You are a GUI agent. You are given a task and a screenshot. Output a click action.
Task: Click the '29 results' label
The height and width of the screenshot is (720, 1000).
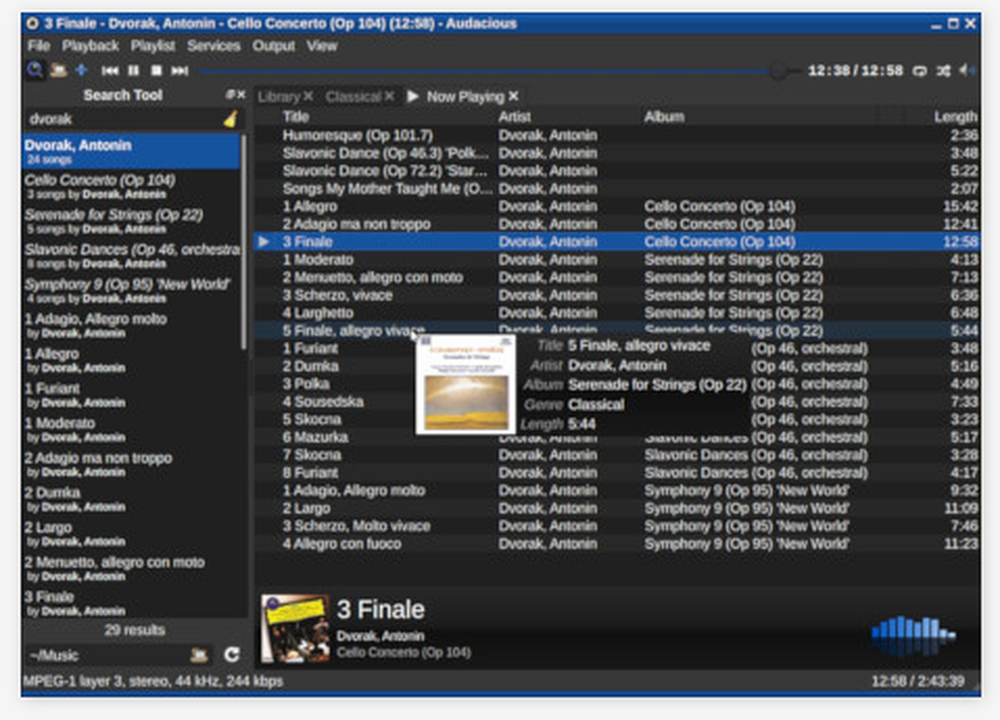click(135, 630)
